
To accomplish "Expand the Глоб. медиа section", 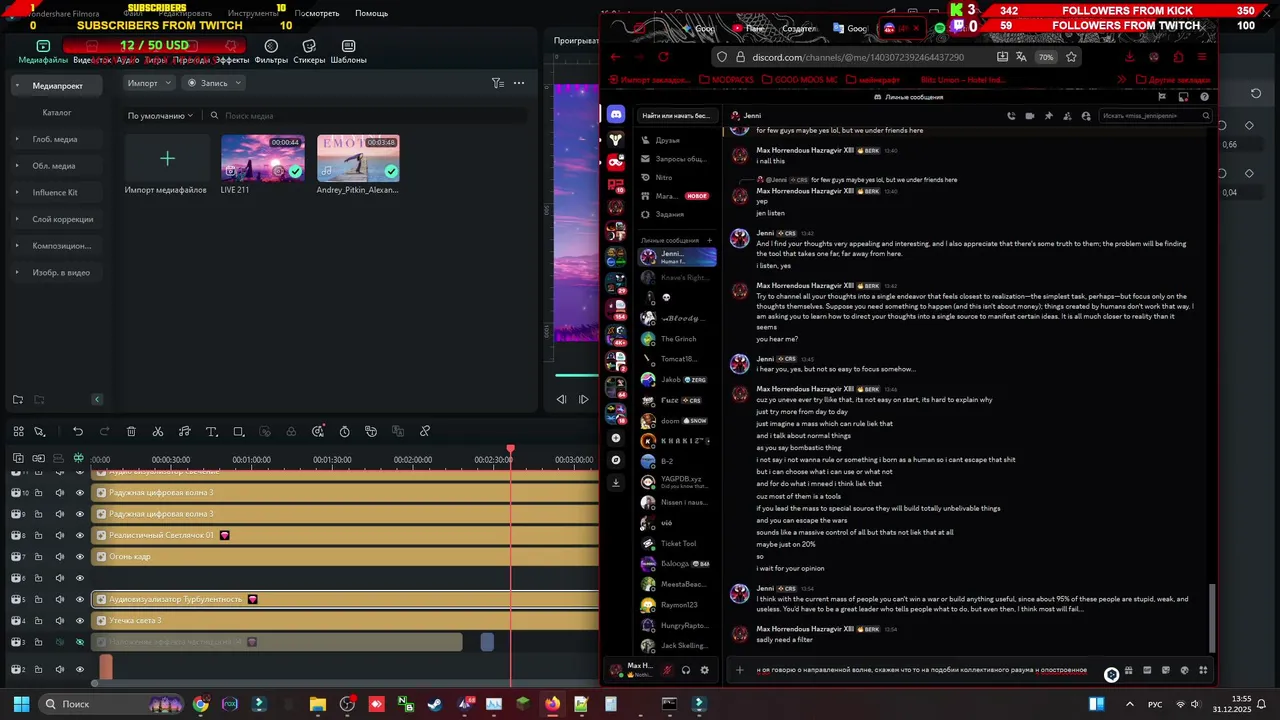I will (17, 139).
